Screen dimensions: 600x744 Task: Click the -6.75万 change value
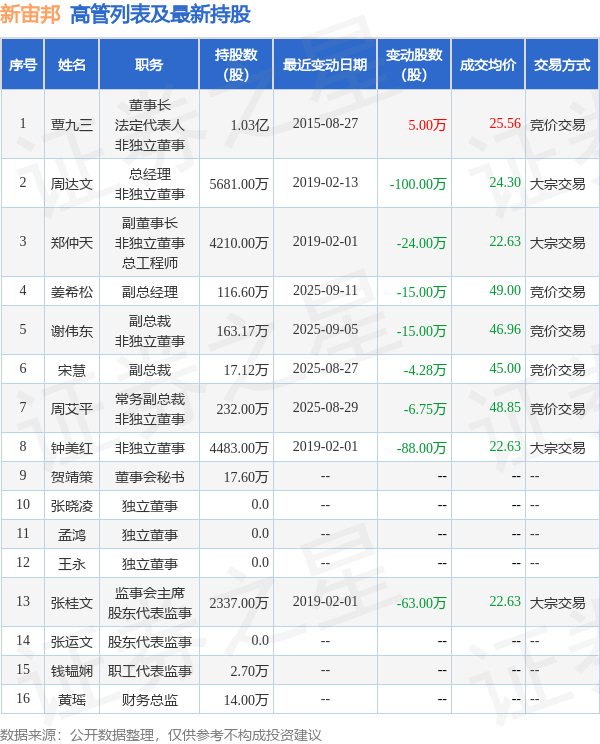coord(425,409)
